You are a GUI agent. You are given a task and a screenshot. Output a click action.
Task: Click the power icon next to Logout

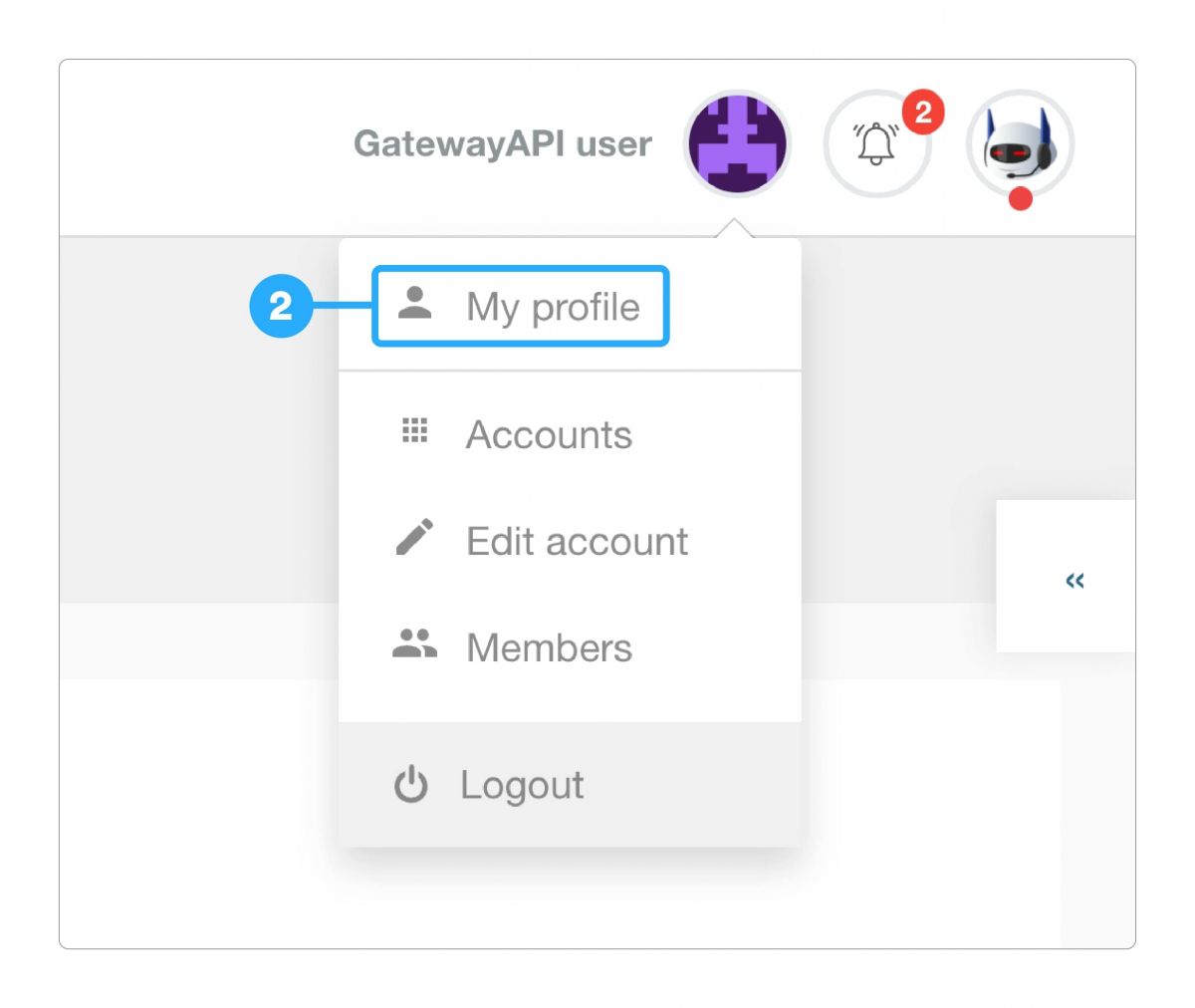click(x=411, y=783)
